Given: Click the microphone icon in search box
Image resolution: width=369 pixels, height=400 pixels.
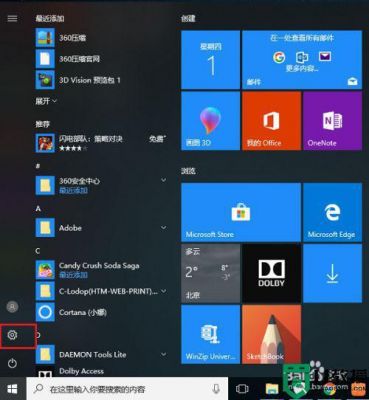Looking at the screenshot, I should (216, 389).
